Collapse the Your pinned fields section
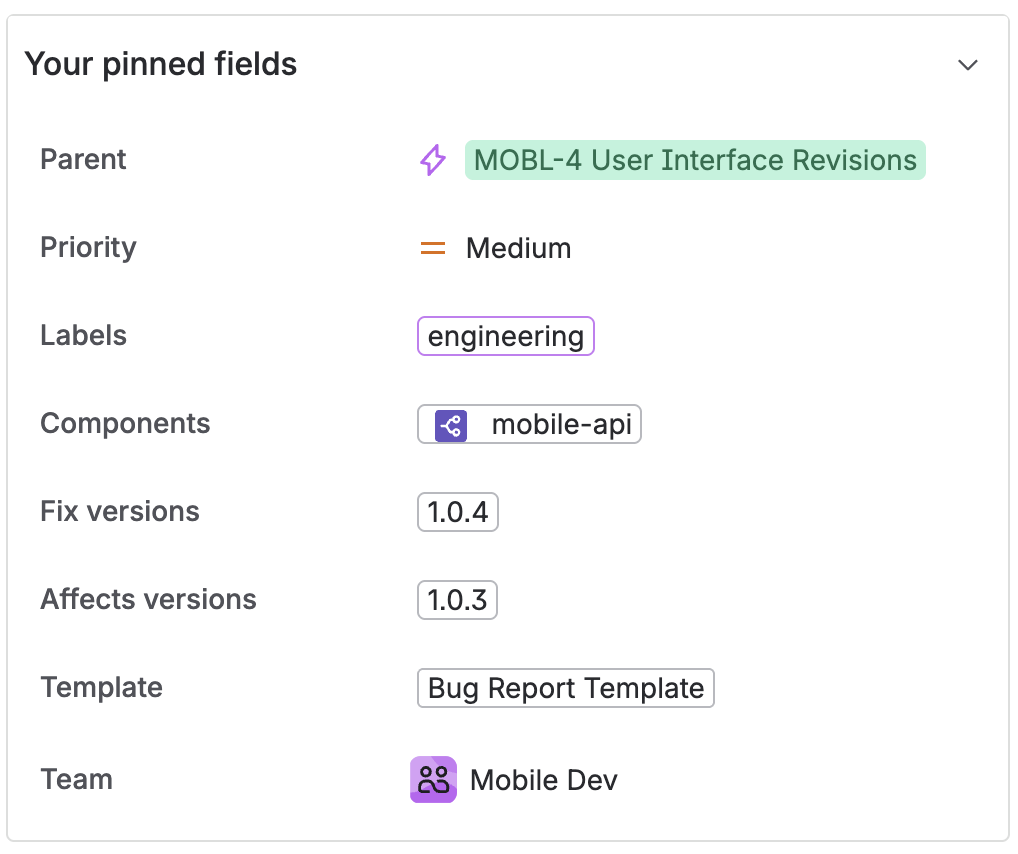Viewport: 1018px width, 854px height. coord(967,65)
